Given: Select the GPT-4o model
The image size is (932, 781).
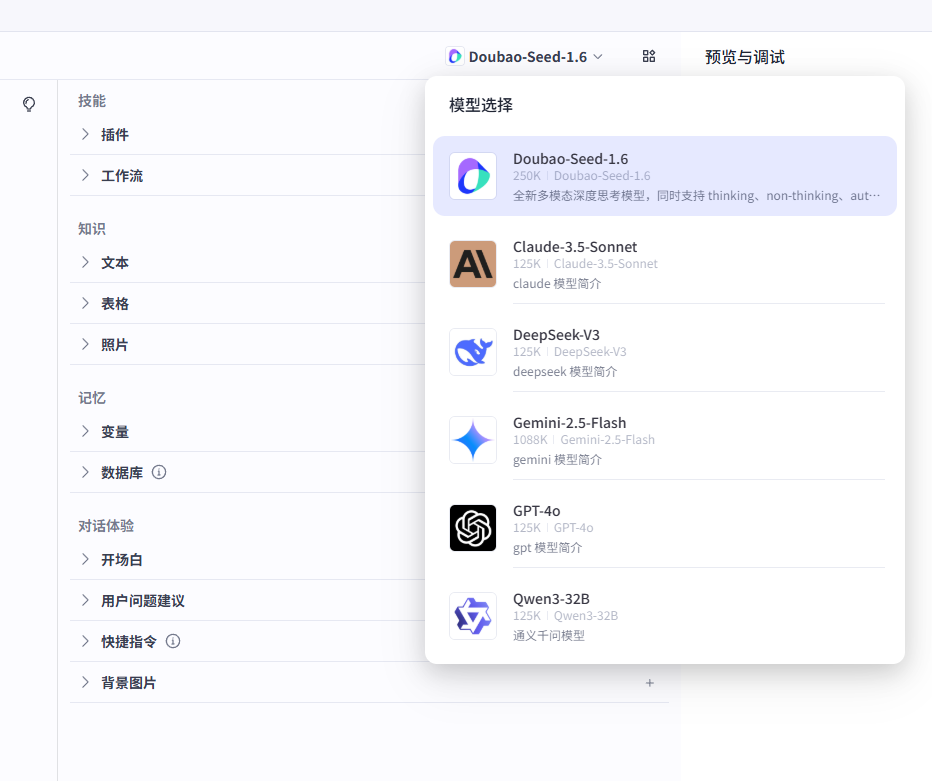Looking at the screenshot, I should pyautogui.click(x=665, y=528).
